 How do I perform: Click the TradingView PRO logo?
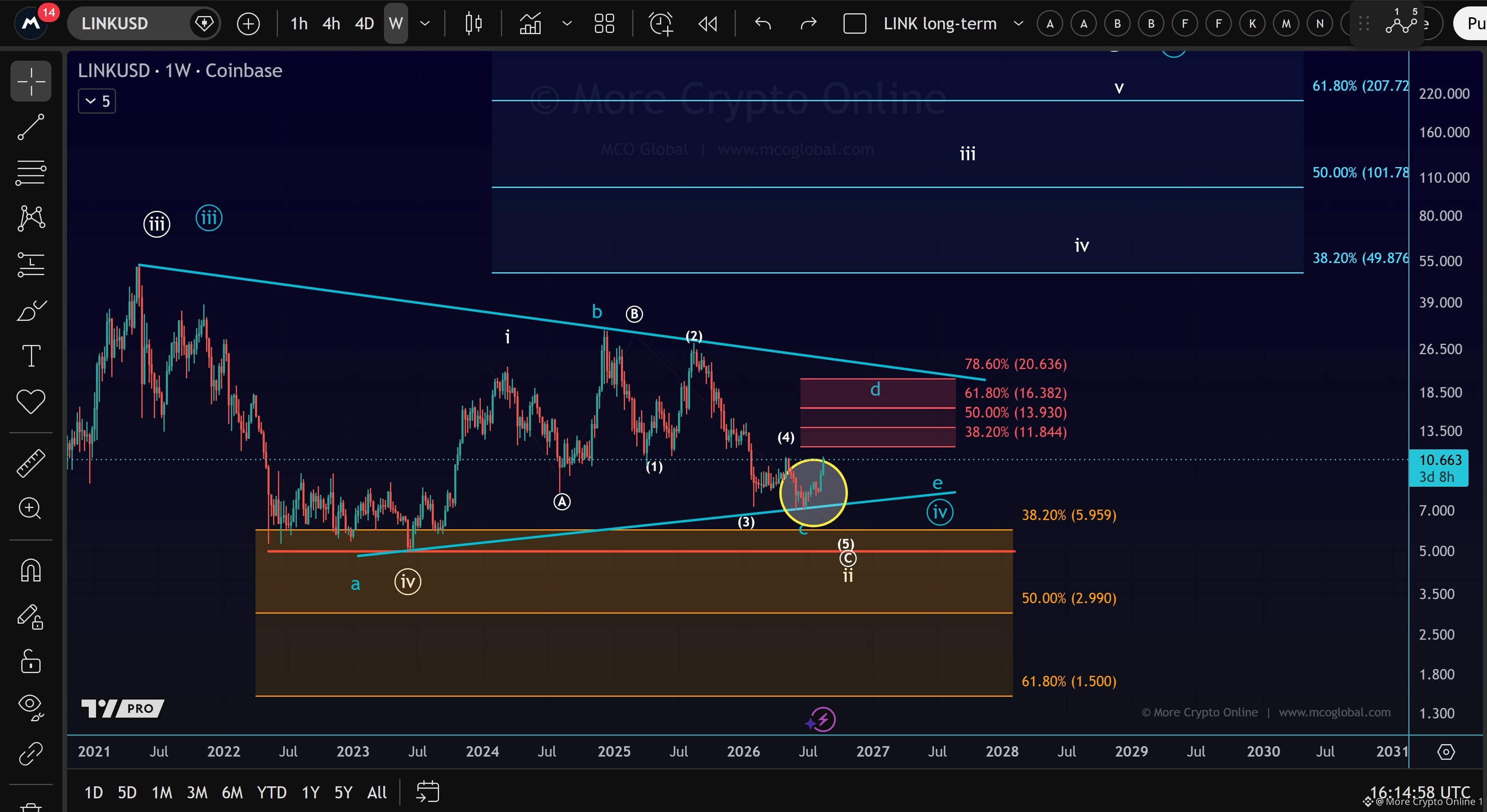click(123, 708)
